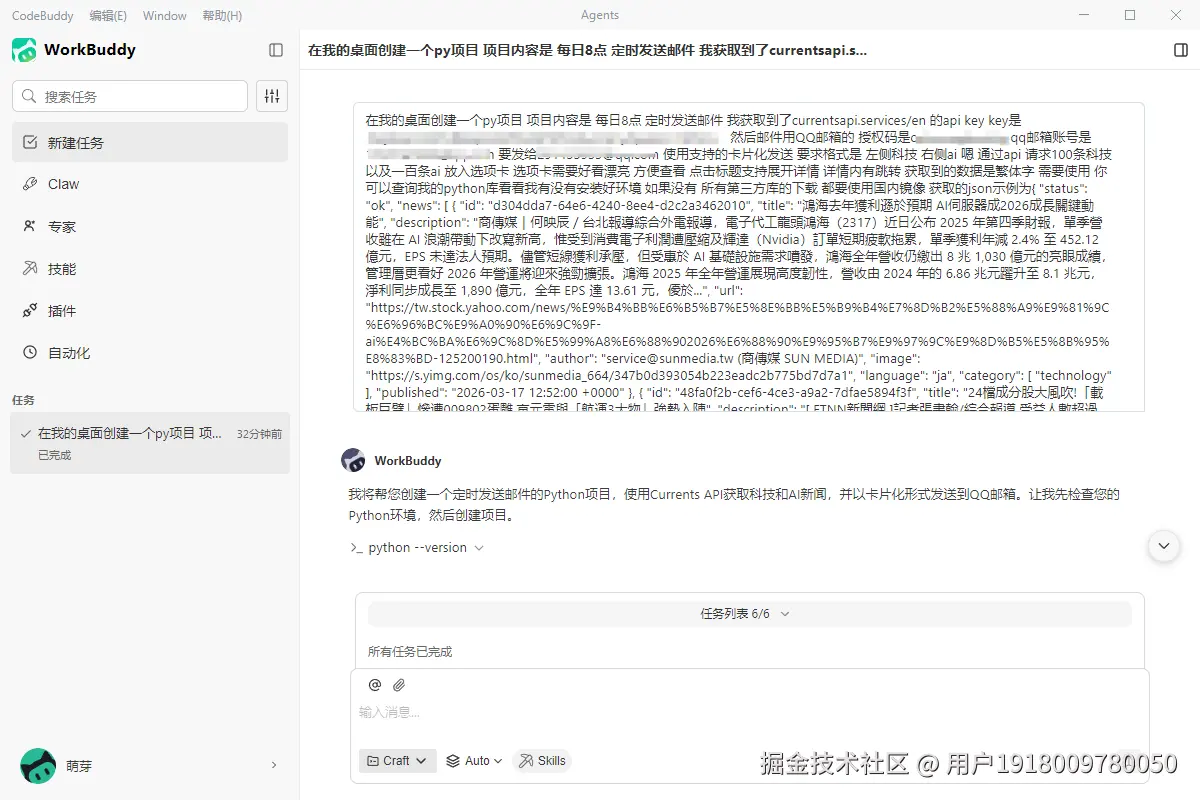
Task: Toggle the right side panel icon
Action: pyautogui.click(x=1180, y=50)
